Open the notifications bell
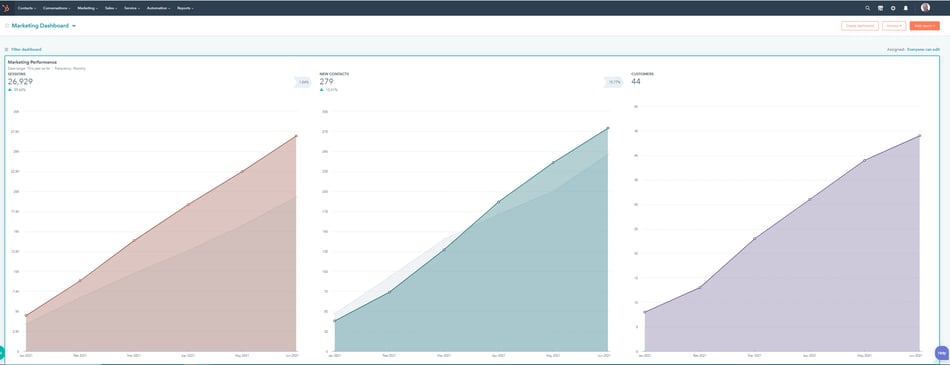Image resolution: width=950 pixels, height=365 pixels. coord(906,8)
